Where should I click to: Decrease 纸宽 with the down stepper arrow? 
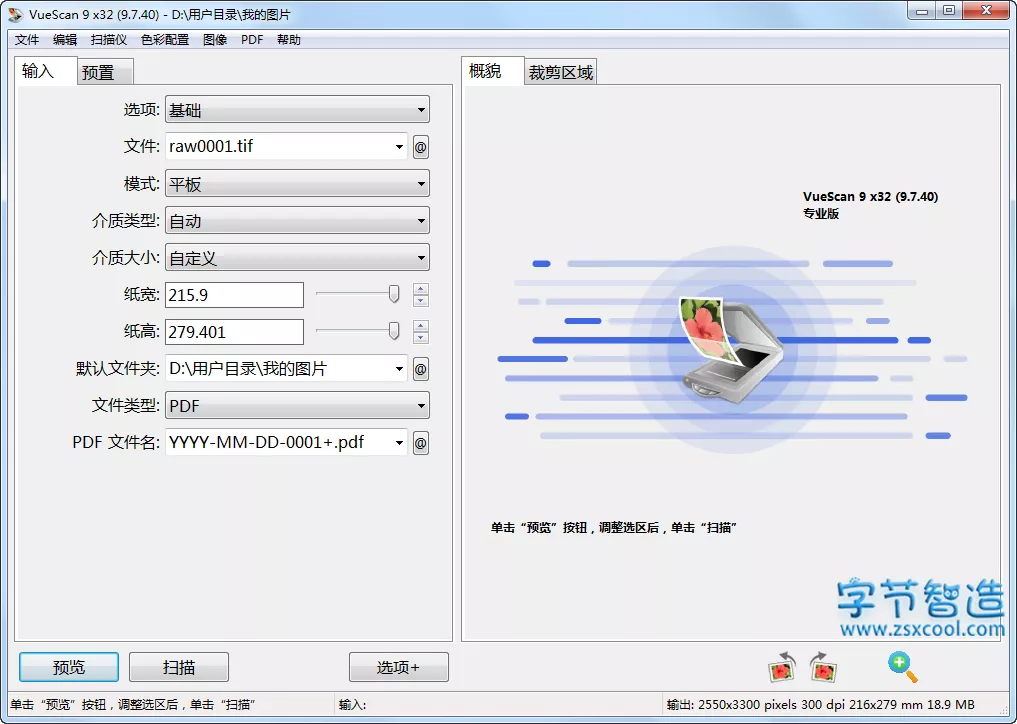point(421,300)
